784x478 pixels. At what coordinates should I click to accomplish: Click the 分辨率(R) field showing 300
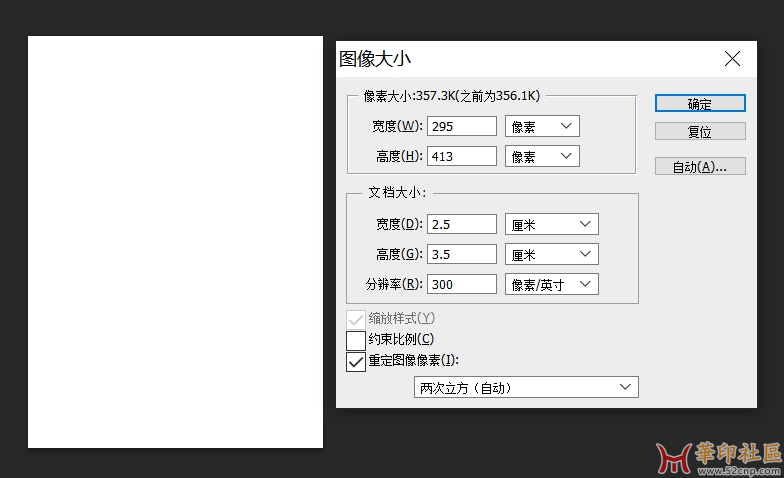tap(461, 284)
